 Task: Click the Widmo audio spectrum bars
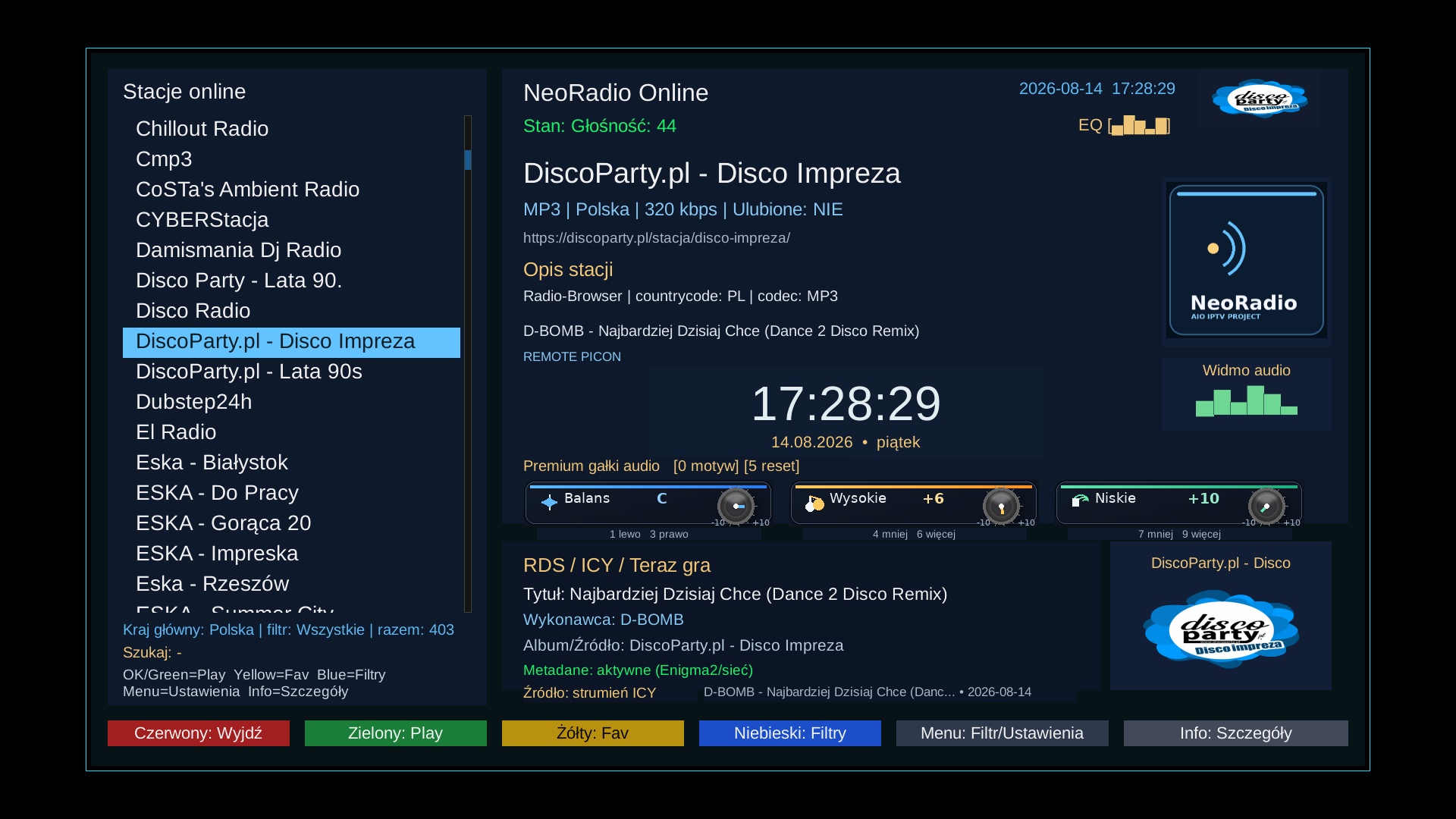point(1247,400)
